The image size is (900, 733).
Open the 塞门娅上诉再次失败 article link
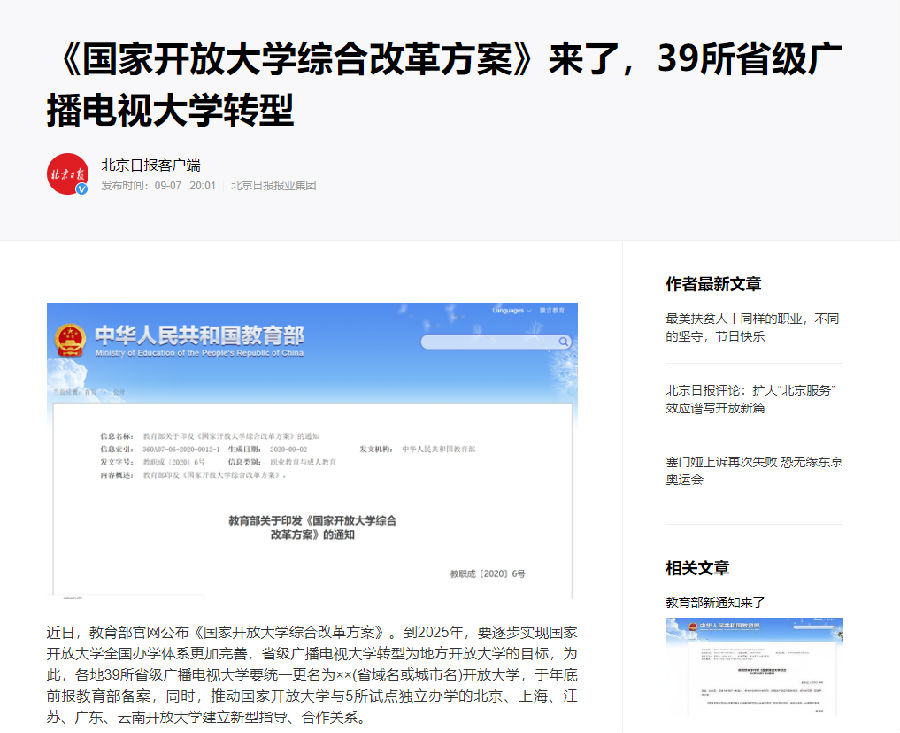pyautogui.click(x=752, y=471)
